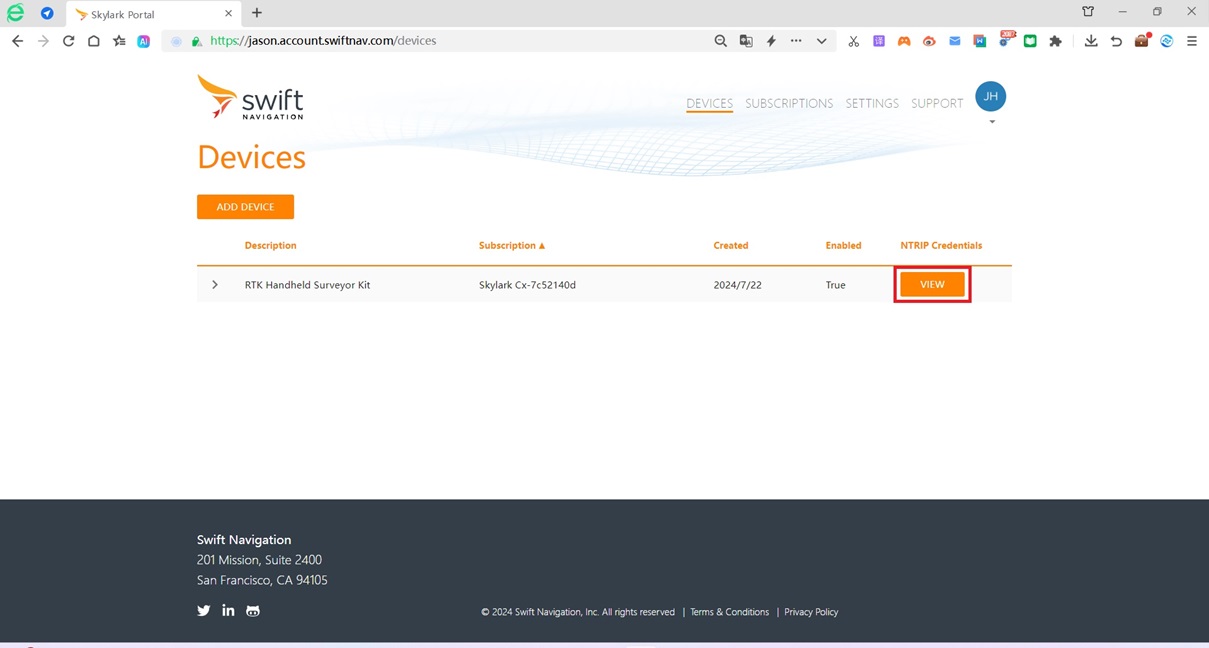This screenshot has height=648, width=1209.
Task: Sort by Enabled column header
Action: [843, 245]
